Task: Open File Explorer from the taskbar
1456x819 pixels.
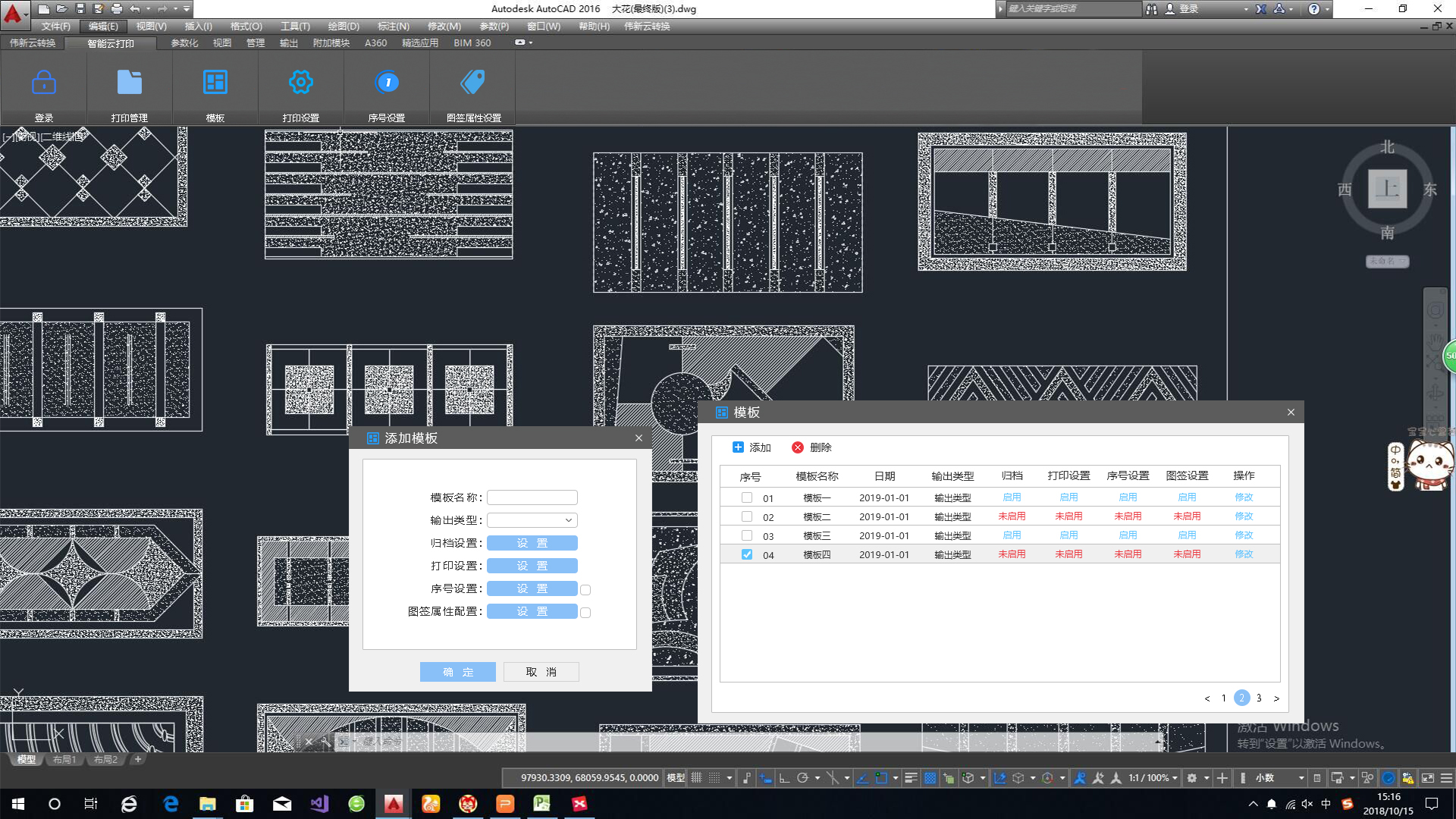Action: tap(208, 804)
